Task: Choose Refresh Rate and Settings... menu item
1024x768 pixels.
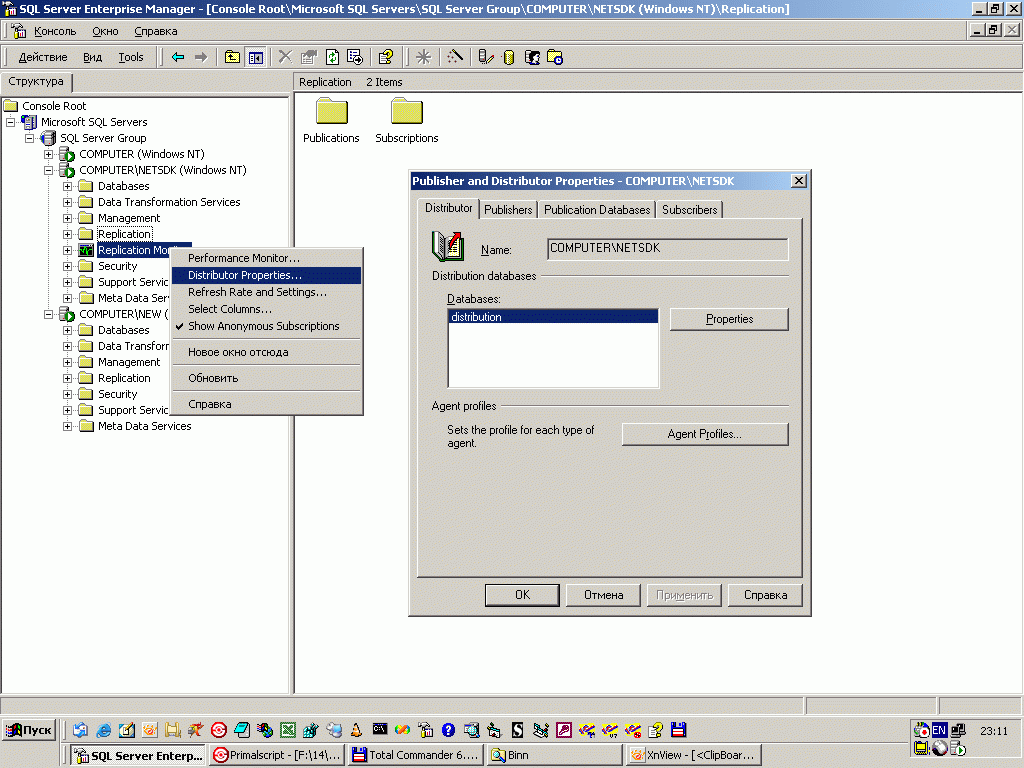Action: pos(266,292)
